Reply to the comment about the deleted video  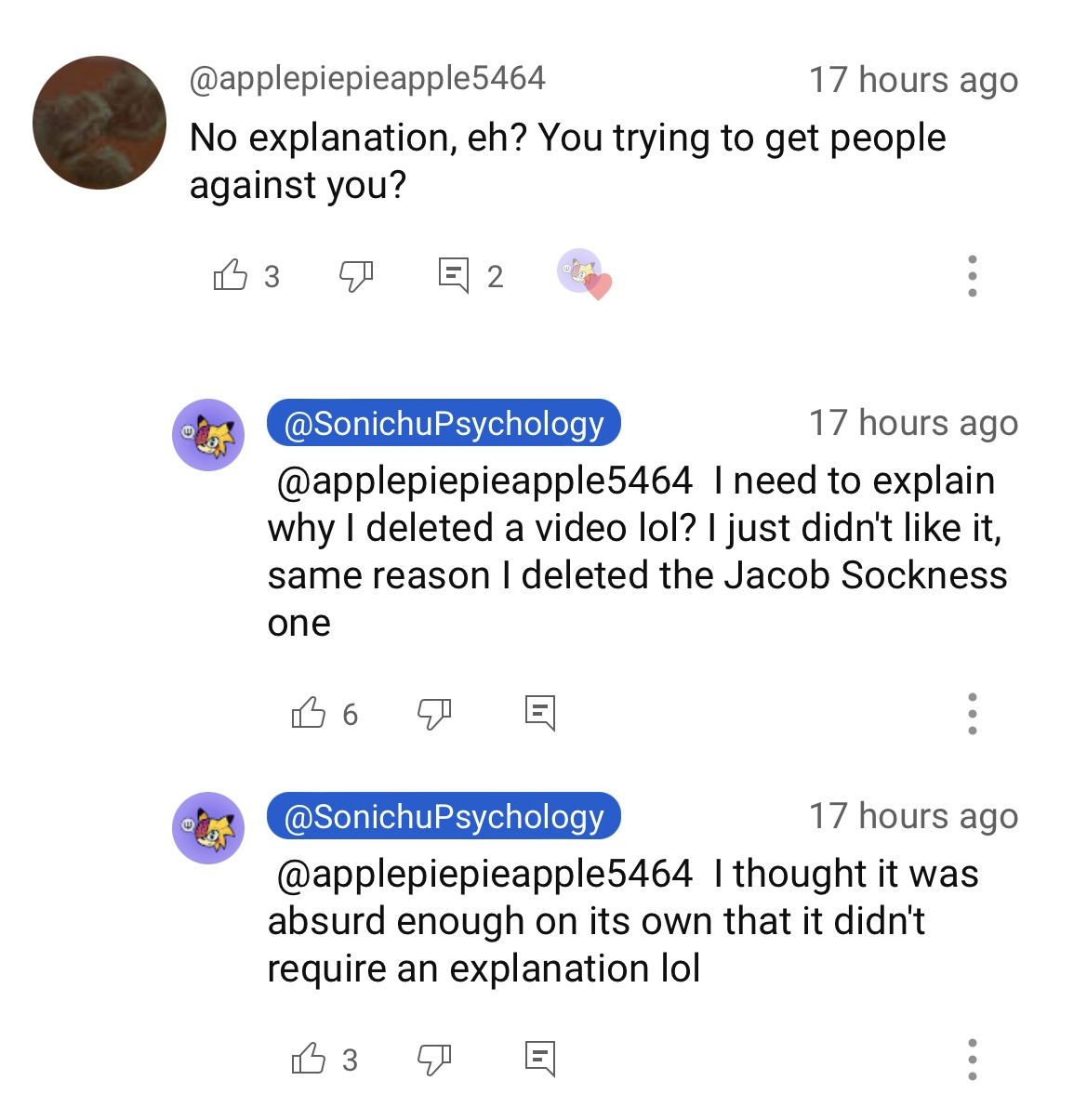click(540, 713)
